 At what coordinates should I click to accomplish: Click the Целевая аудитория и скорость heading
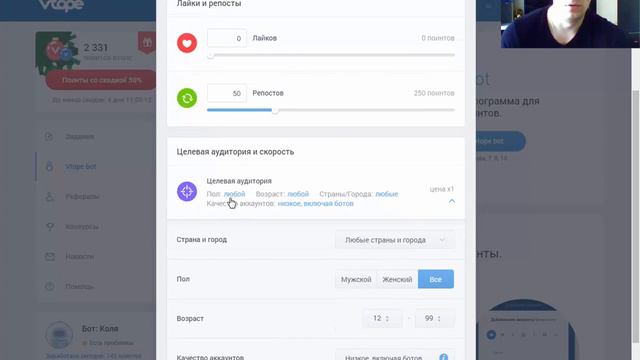click(x=235, y=152)
